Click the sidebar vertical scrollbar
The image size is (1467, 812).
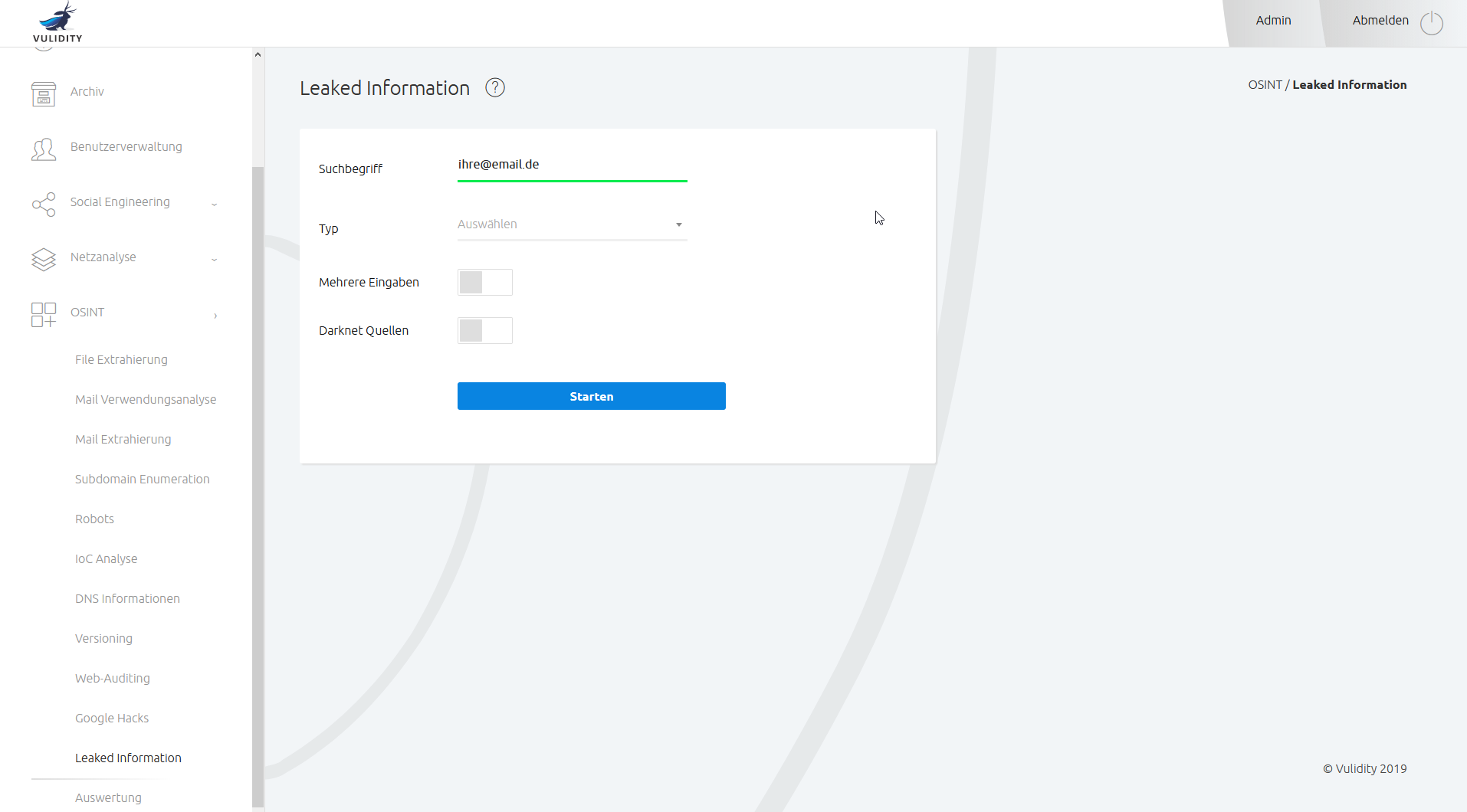[258, 460]
